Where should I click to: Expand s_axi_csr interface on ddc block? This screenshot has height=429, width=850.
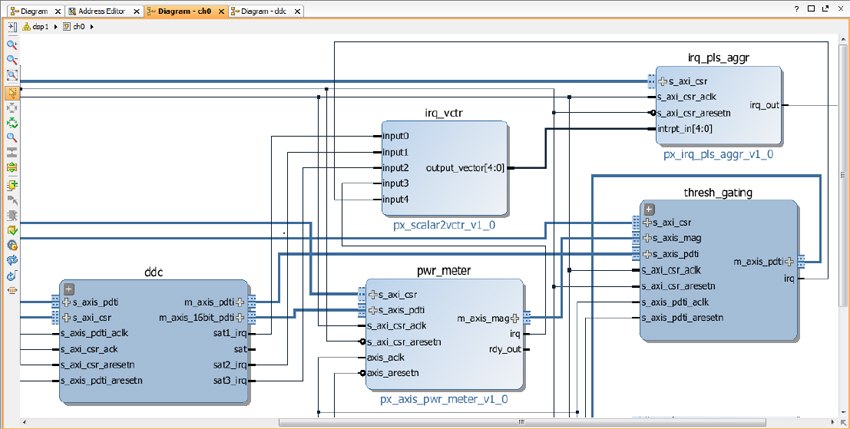67,317
